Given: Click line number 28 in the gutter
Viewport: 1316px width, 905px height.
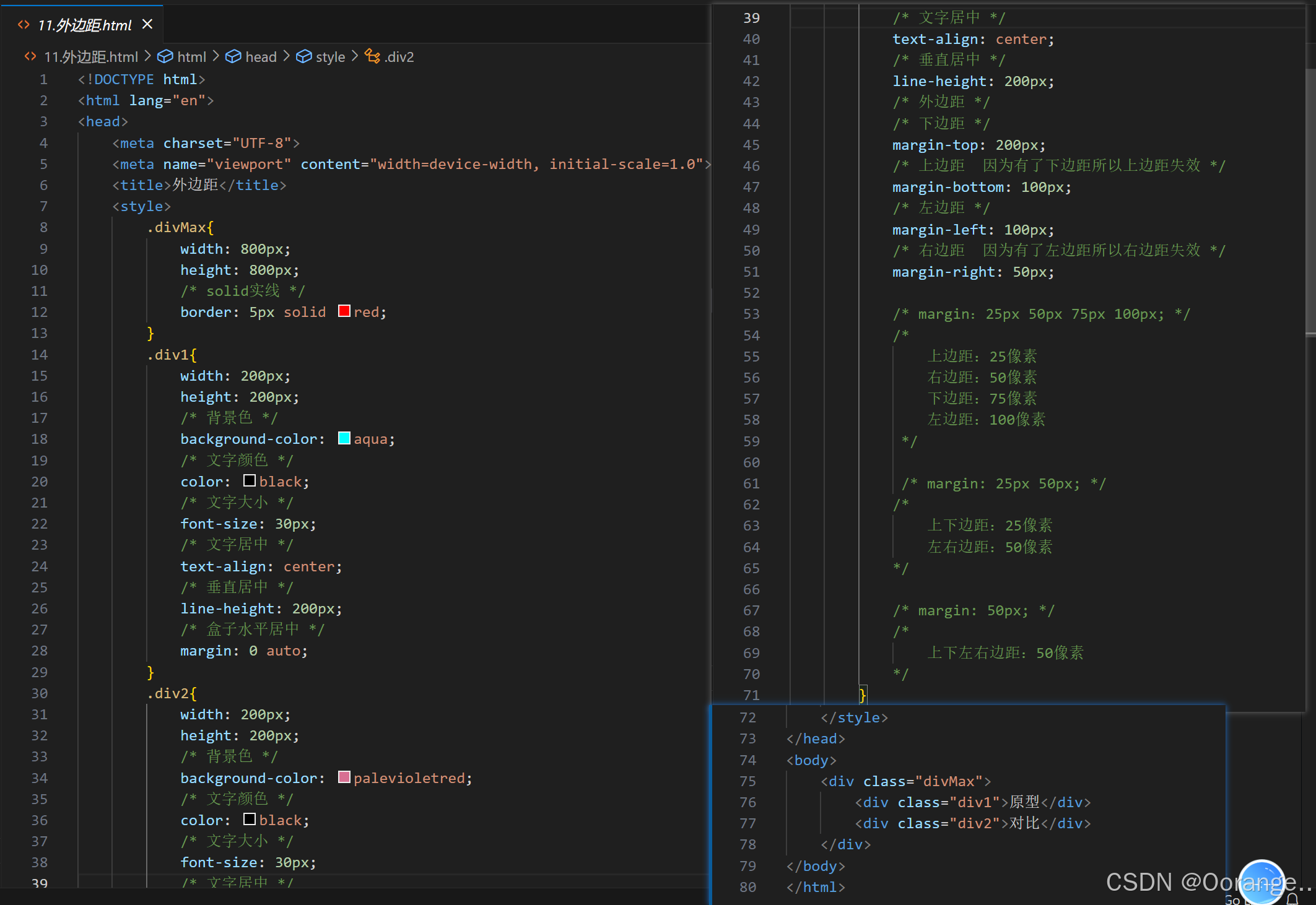Looking at the screenshot, I should tap(40, 651).
